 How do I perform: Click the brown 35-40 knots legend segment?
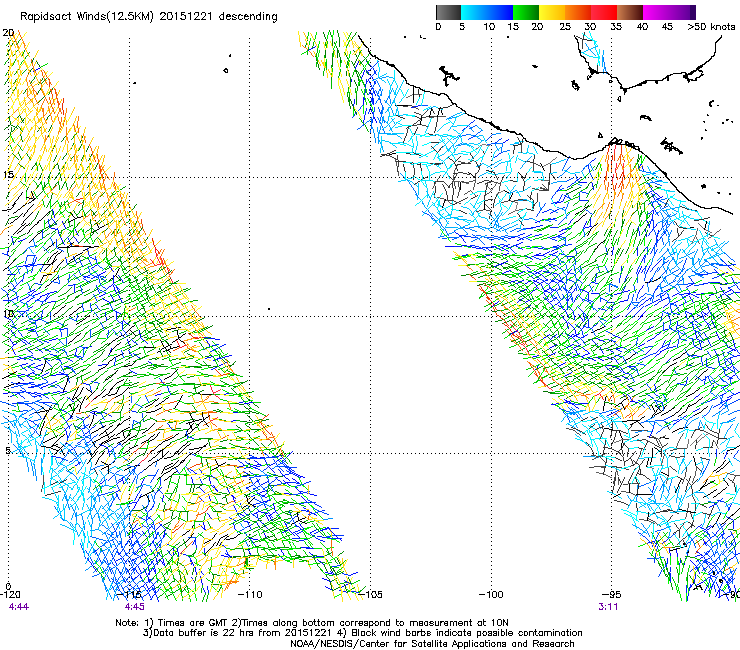tap(630, 12)
